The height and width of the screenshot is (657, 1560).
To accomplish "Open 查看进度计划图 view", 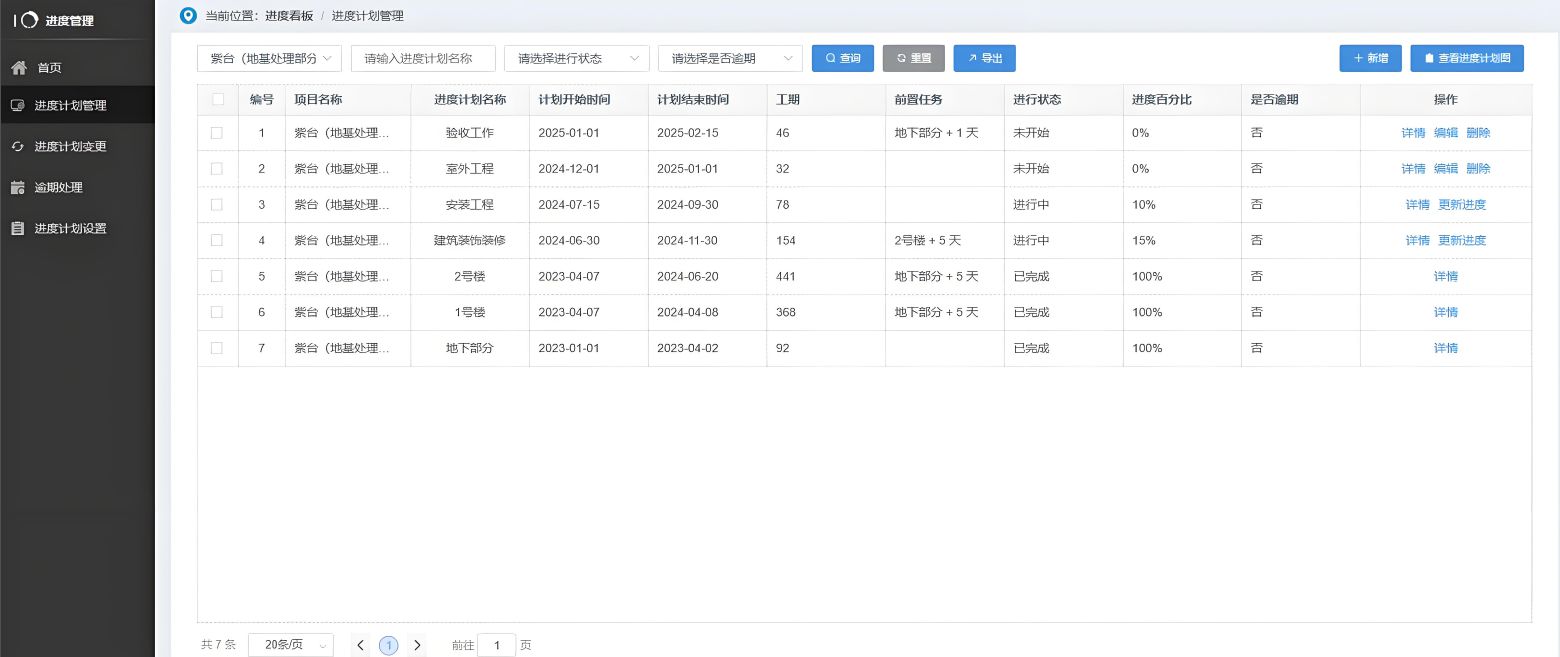I will [1467, 58].
